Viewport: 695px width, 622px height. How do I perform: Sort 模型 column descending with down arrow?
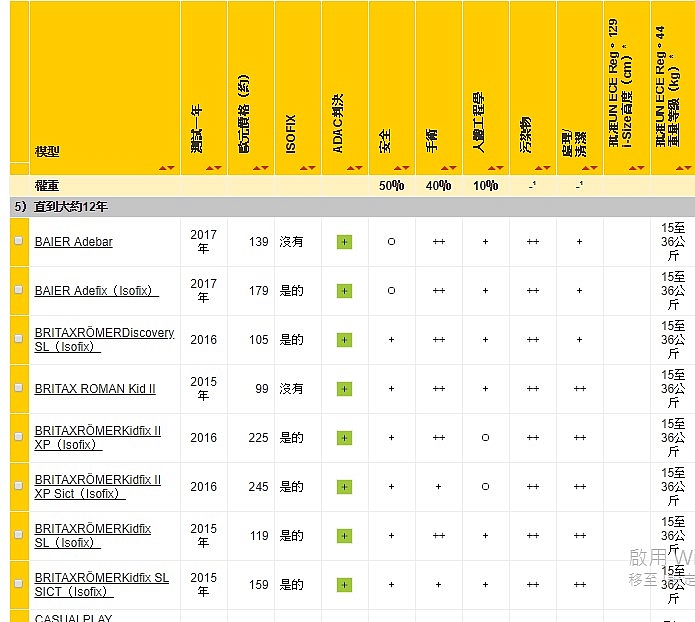pyautogui.click(x=171, y=168)
